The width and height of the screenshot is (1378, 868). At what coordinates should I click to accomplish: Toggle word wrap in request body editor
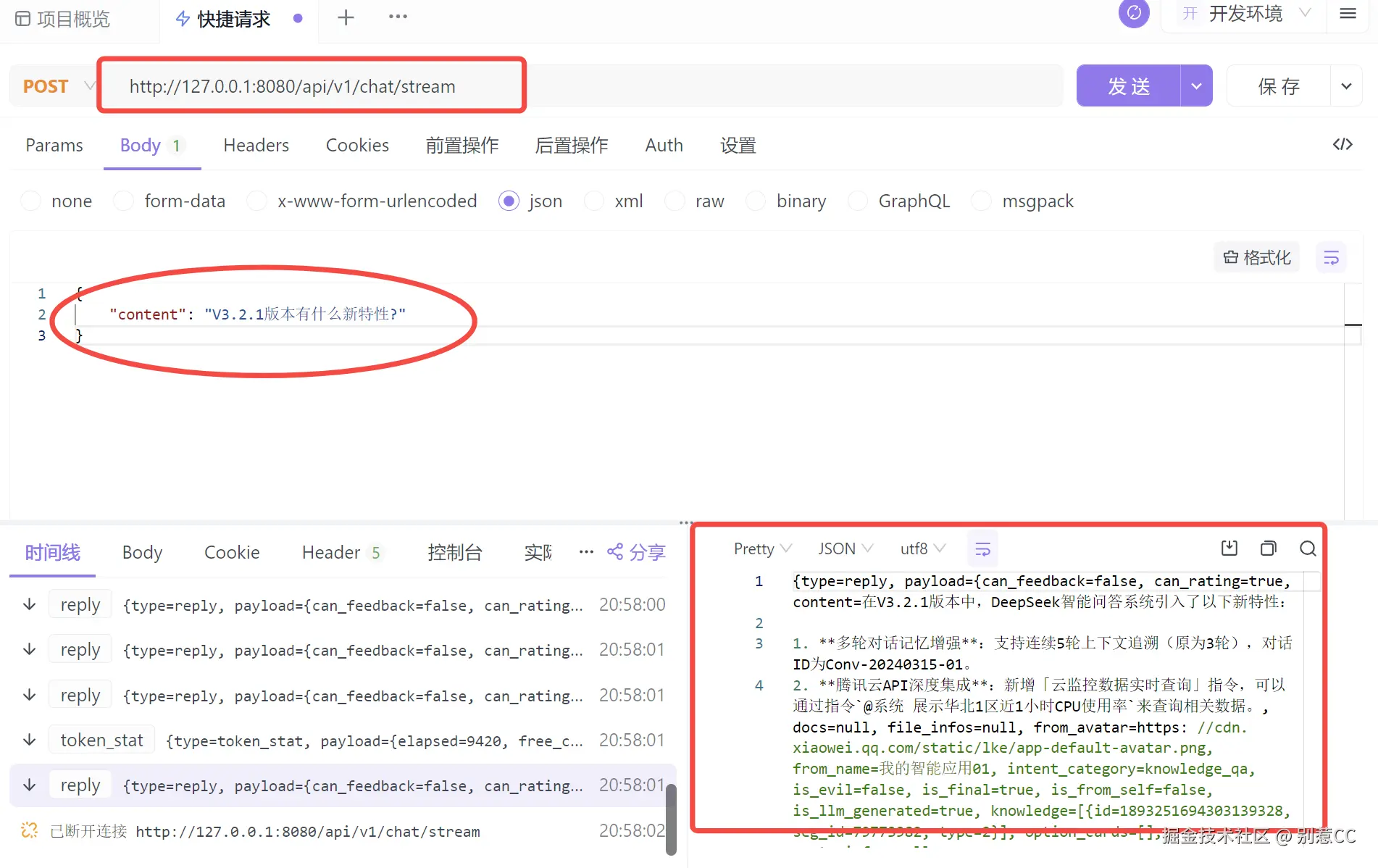click(x=1331, y=257)
